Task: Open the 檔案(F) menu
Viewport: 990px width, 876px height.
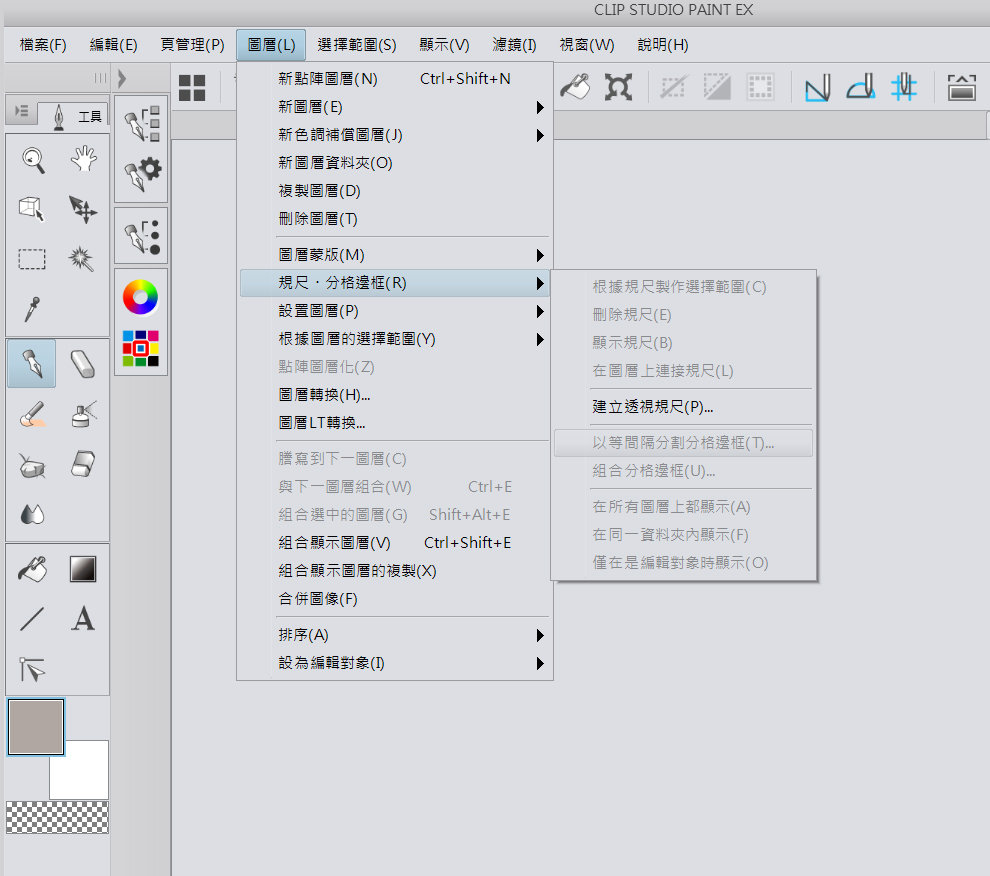Action: (x=43, y=45)
